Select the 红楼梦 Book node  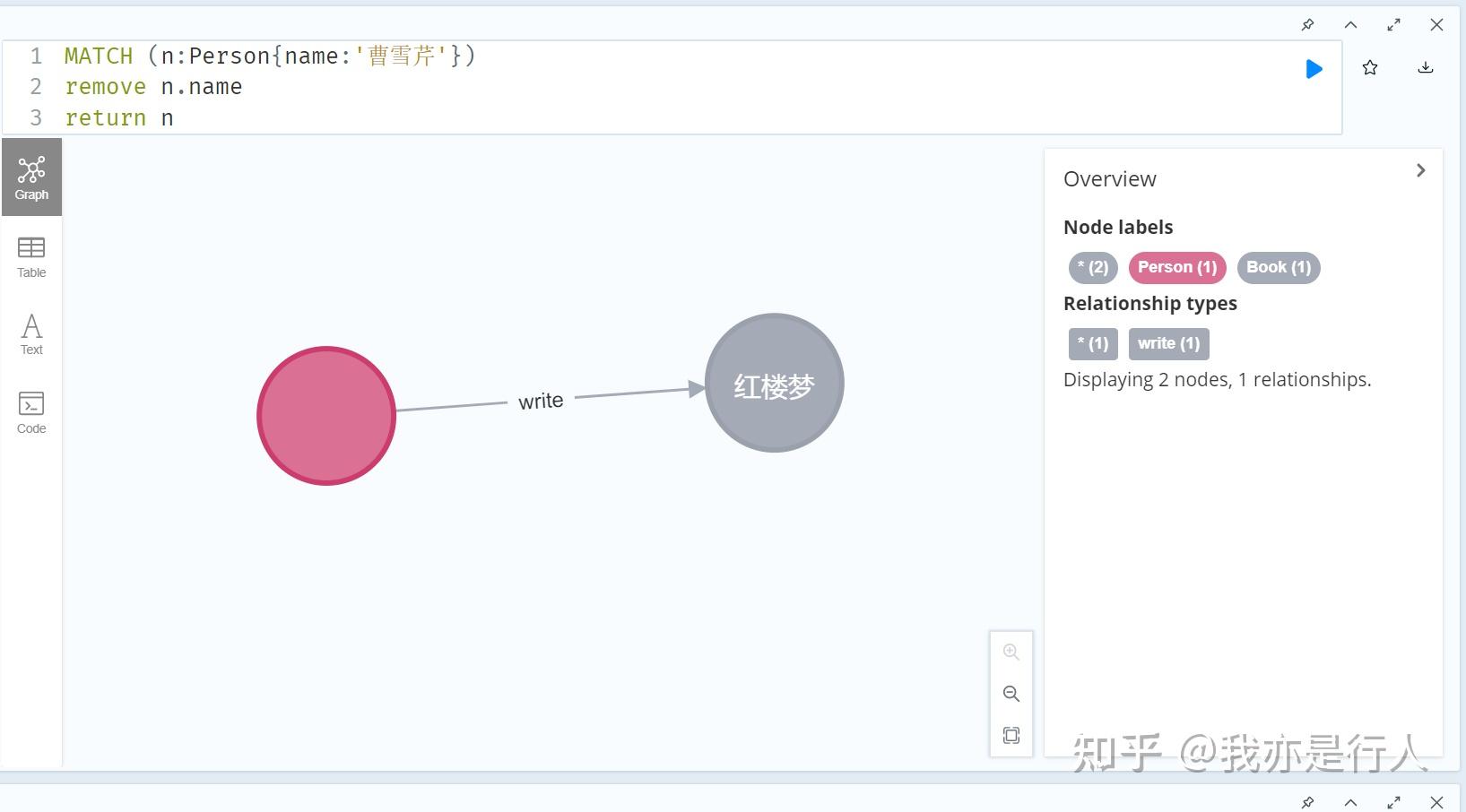pyautogui.click(x=774, y=383)
